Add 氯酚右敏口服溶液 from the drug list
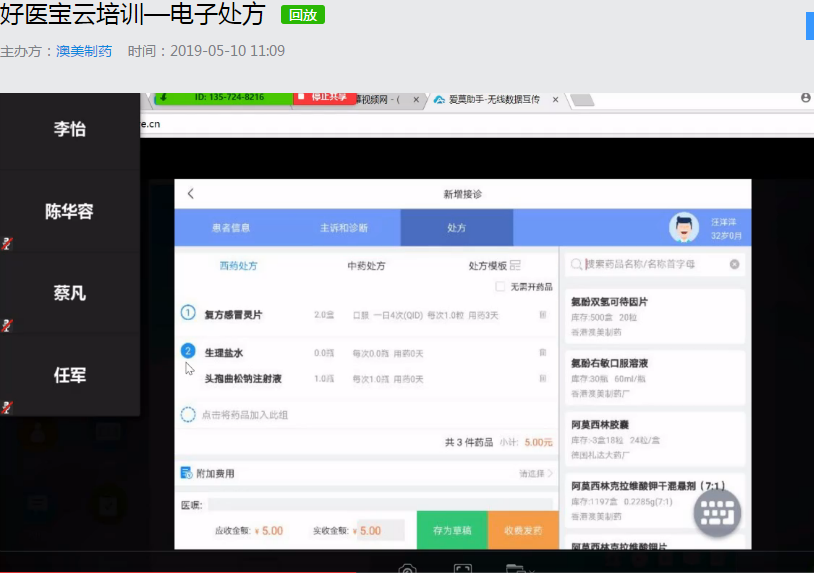814x573 pixels. [655, 378]
